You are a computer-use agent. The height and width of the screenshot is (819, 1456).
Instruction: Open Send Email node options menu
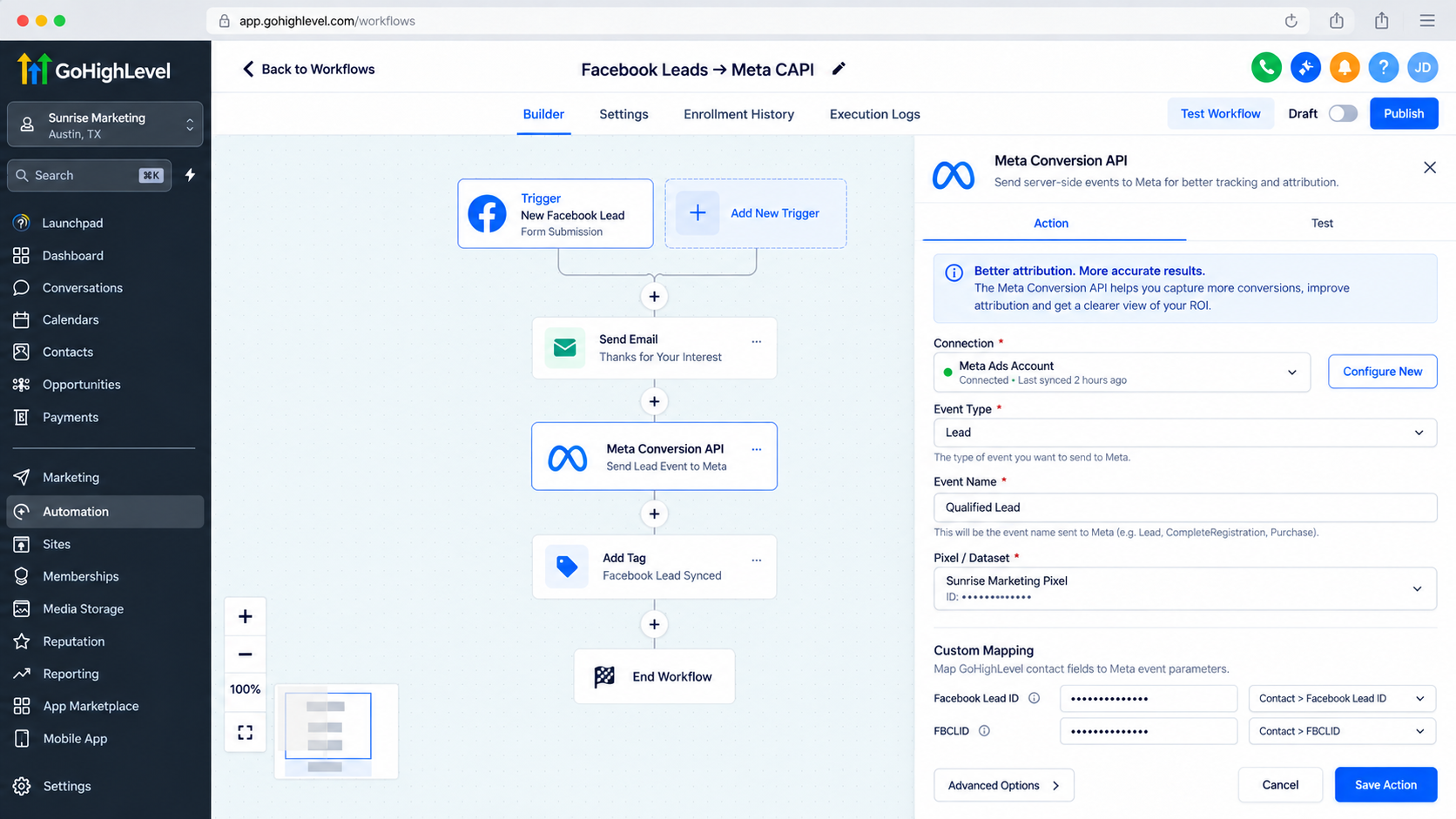pos(757,341)
